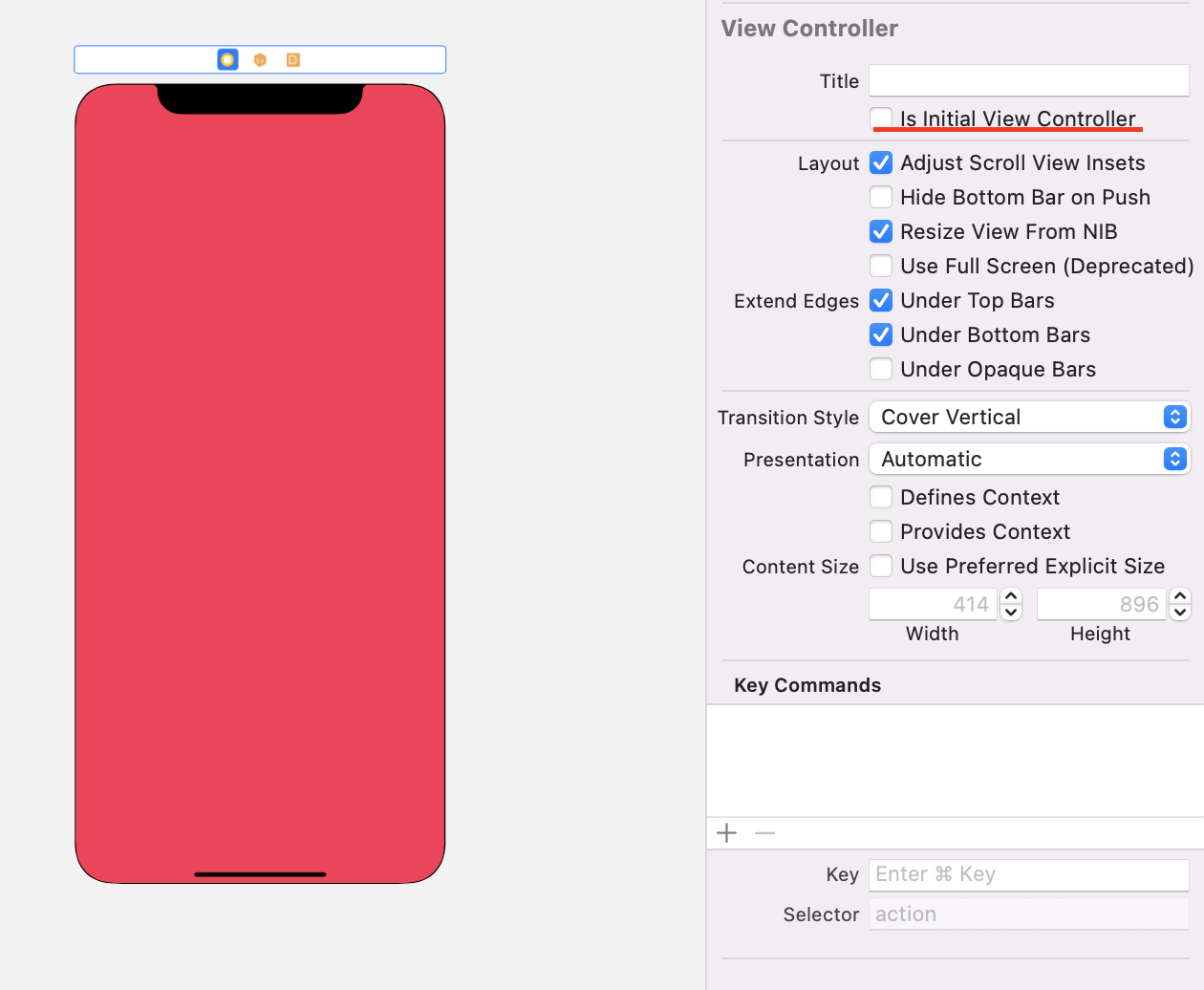Screen dimensions: 1204x990
Task: Click the Title text field
Action: (1029, 80)
